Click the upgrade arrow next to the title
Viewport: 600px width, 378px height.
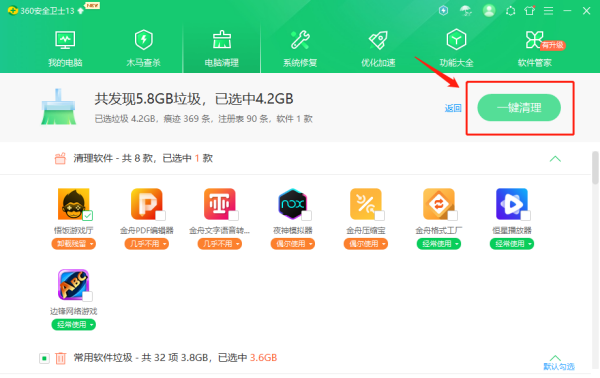[81, 11]
